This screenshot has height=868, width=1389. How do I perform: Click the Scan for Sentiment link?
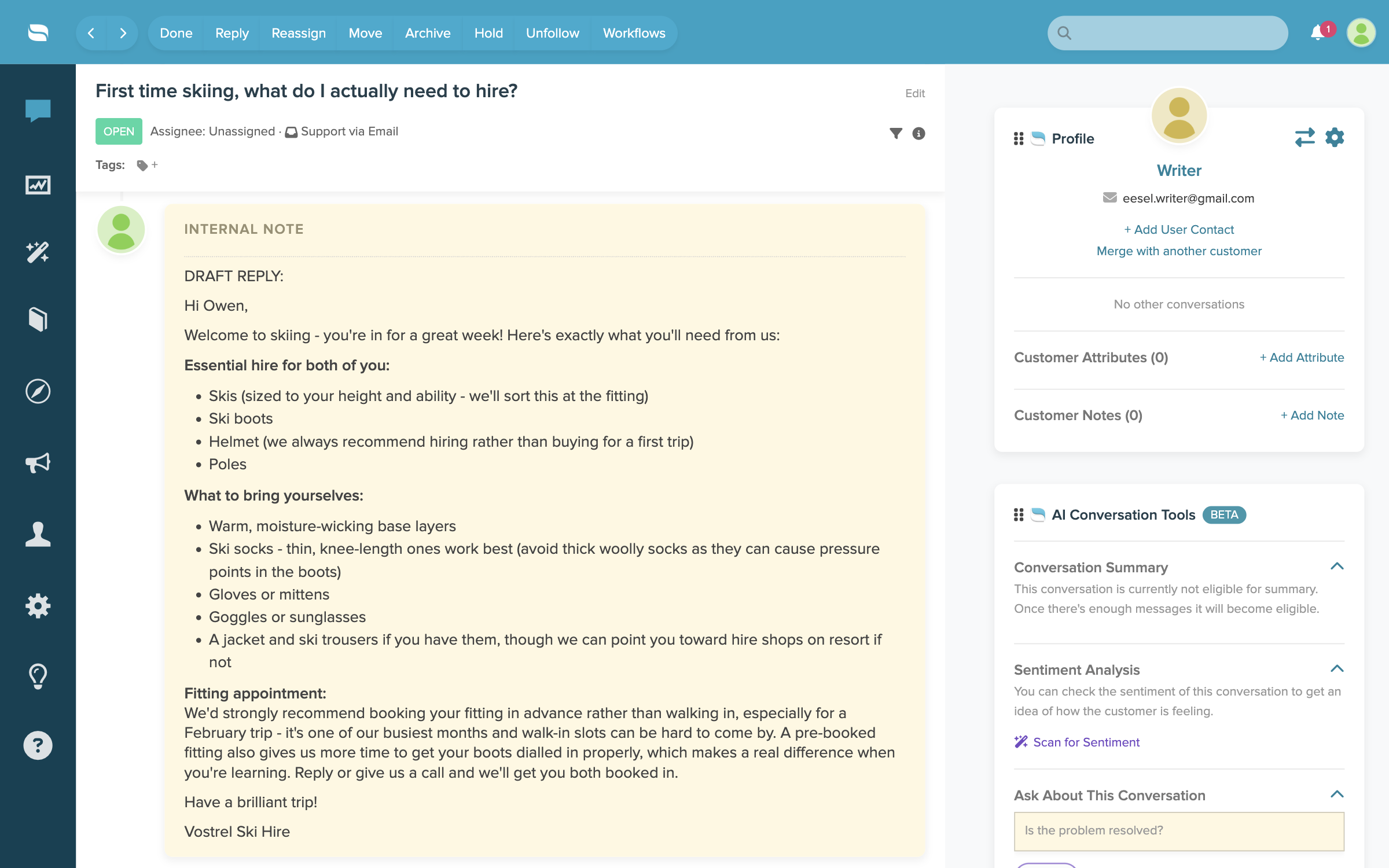(x=1086, y=742)
